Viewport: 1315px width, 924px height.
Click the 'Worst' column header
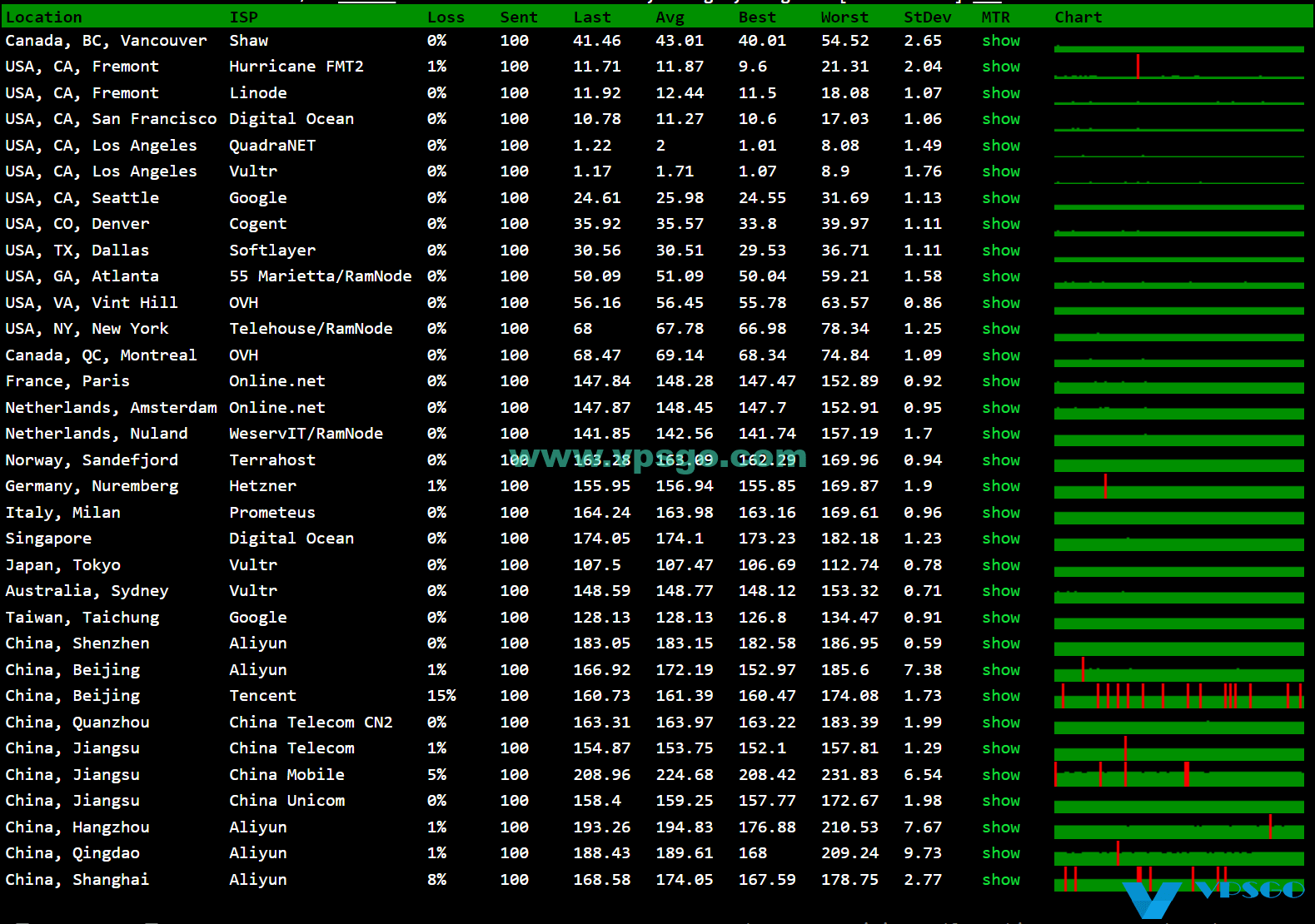point(844,17)
